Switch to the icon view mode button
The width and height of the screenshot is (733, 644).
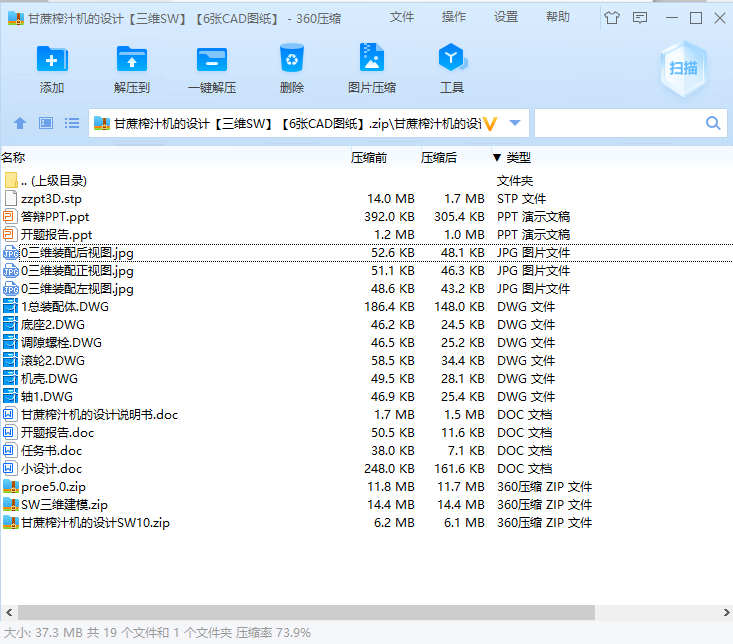[x=46, y=123]
